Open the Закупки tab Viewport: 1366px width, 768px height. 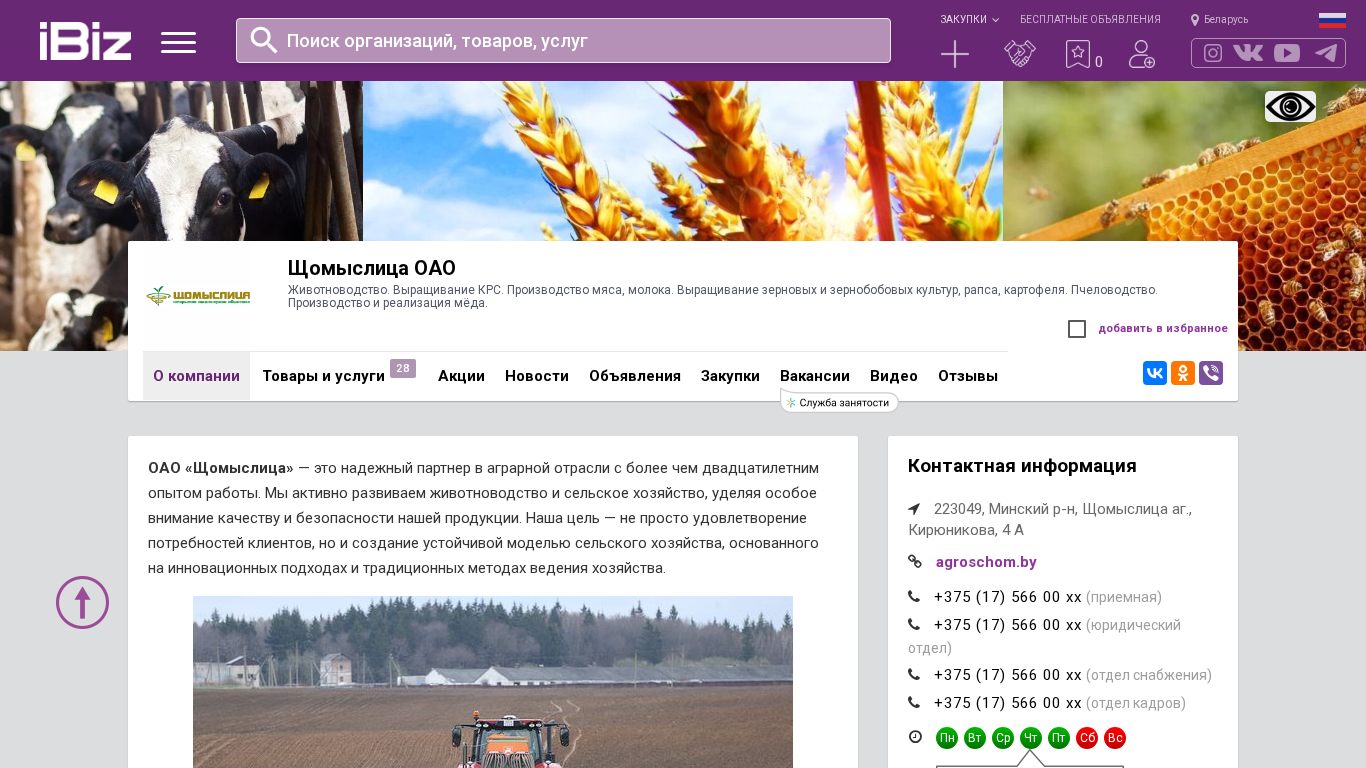(x=730, y=376)
